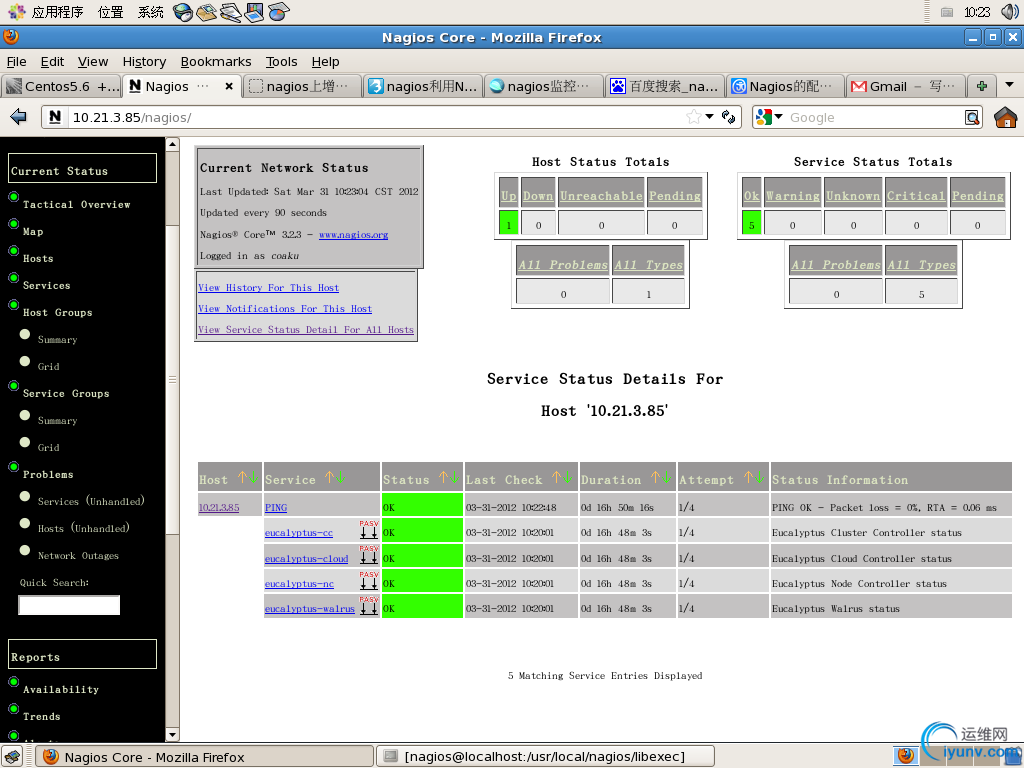
Task: Click the Nagios site icon in address bar
Action: 55,117
